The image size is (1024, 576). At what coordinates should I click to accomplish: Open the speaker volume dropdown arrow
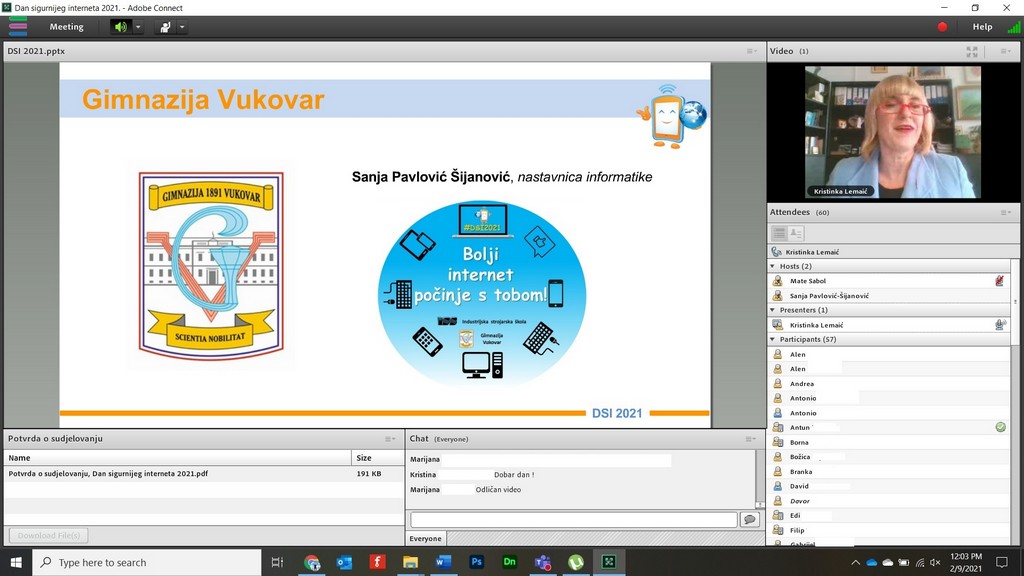(138, 27)
